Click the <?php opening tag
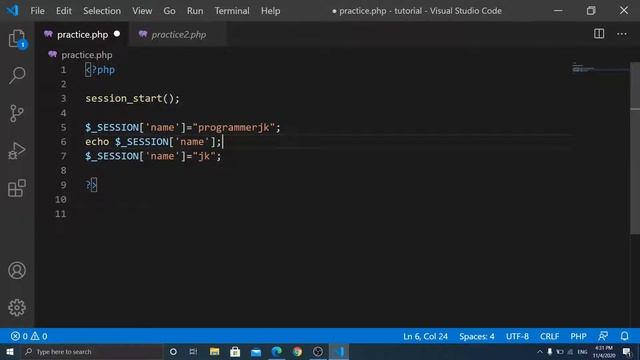 100,70
